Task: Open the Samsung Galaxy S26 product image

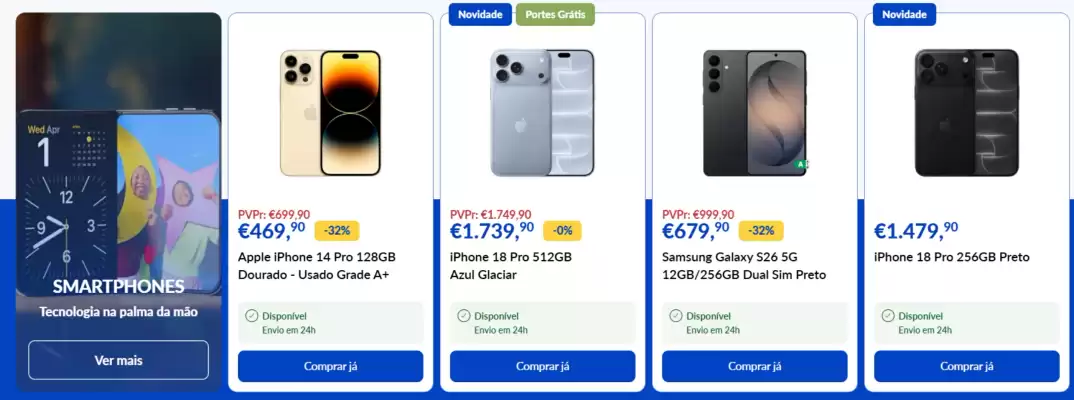Action: tap(755, 113)
